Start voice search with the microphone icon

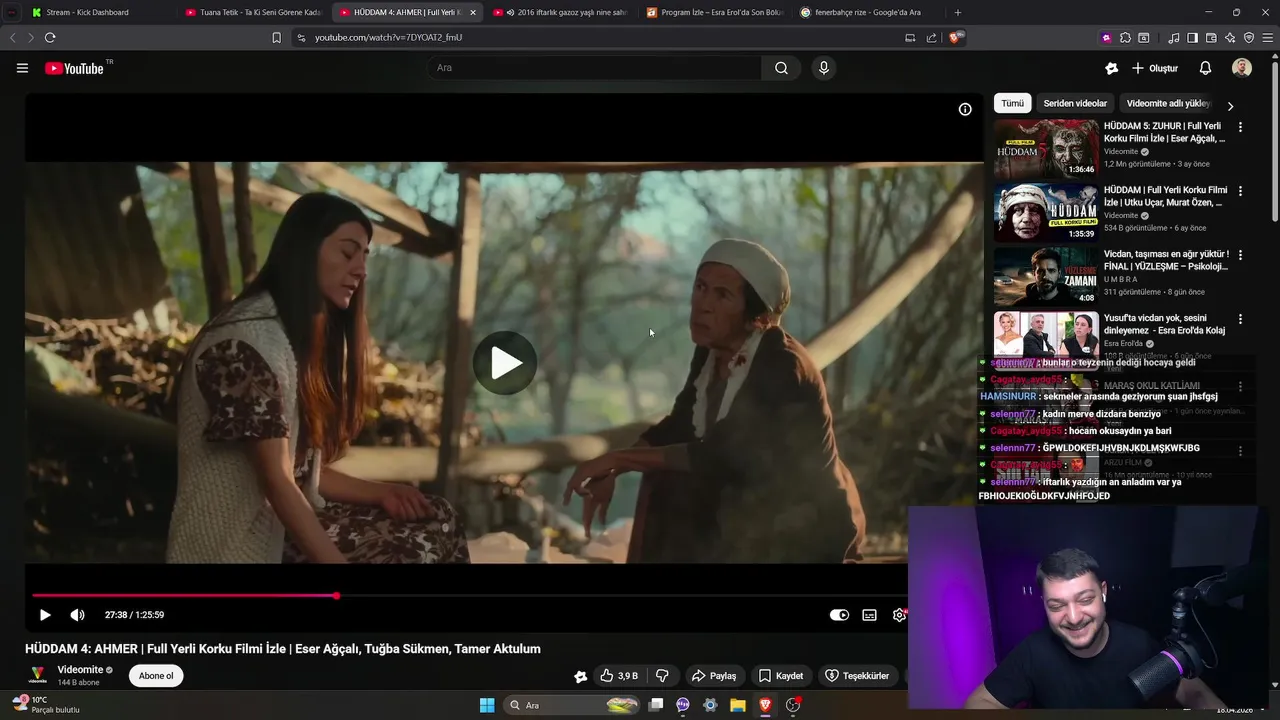click(824, 68)
